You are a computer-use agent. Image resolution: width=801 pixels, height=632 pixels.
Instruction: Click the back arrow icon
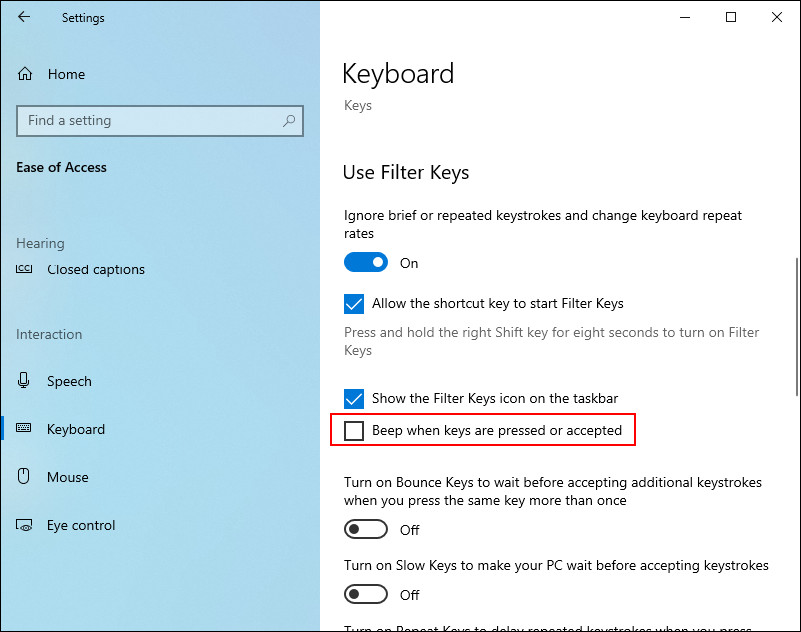click(24, 17)
